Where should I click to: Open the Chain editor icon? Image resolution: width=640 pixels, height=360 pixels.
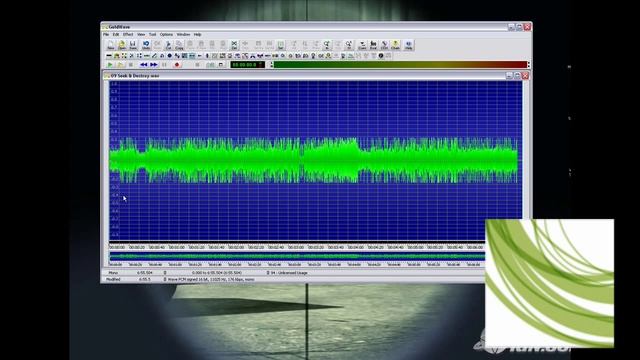[395, 45]
